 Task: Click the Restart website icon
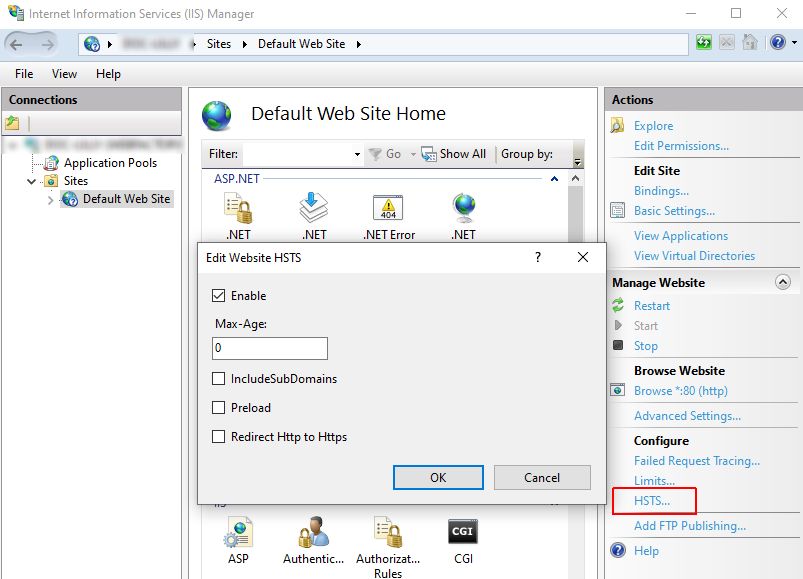[619, 306]
